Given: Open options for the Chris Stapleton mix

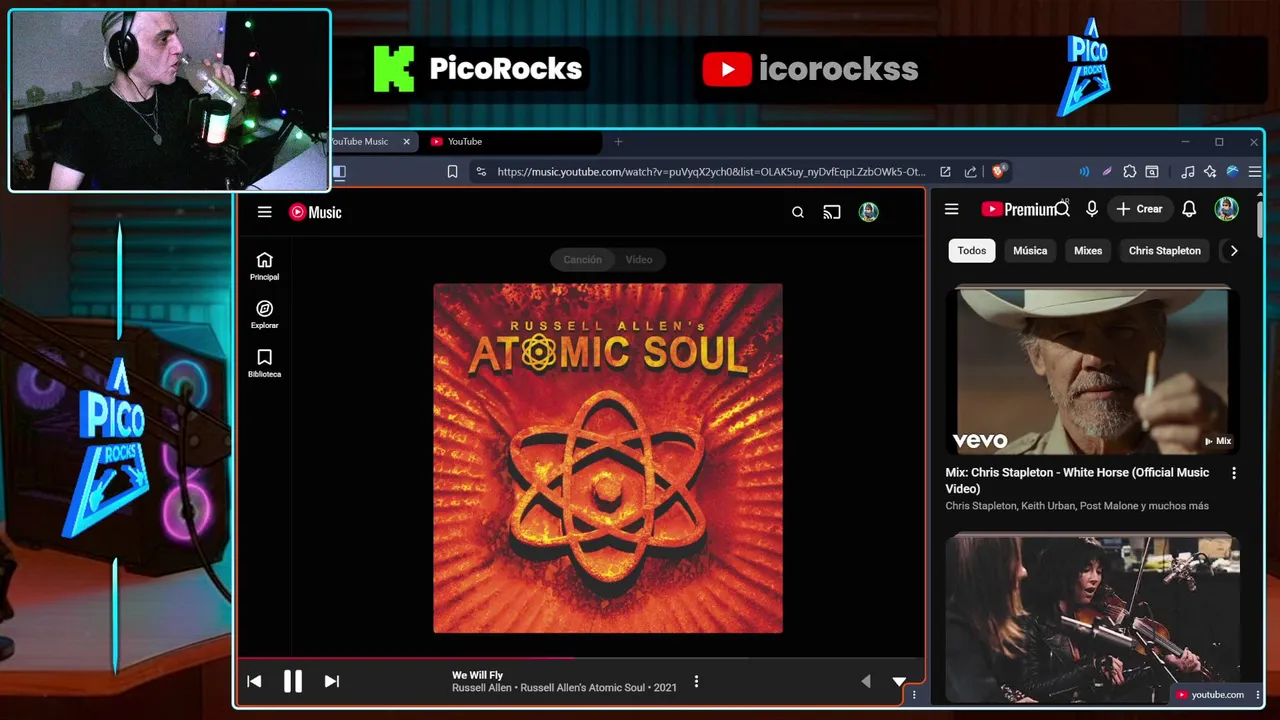Looking at the screenshot, I should tap(1233, 473).
